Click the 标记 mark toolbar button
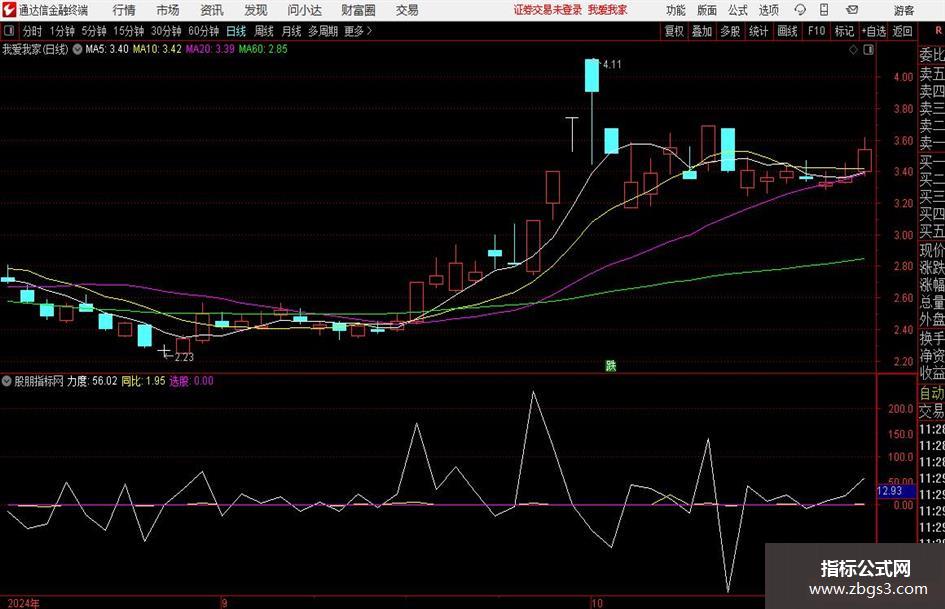Viewport: 945px width, 609px height. pos(844,31)
